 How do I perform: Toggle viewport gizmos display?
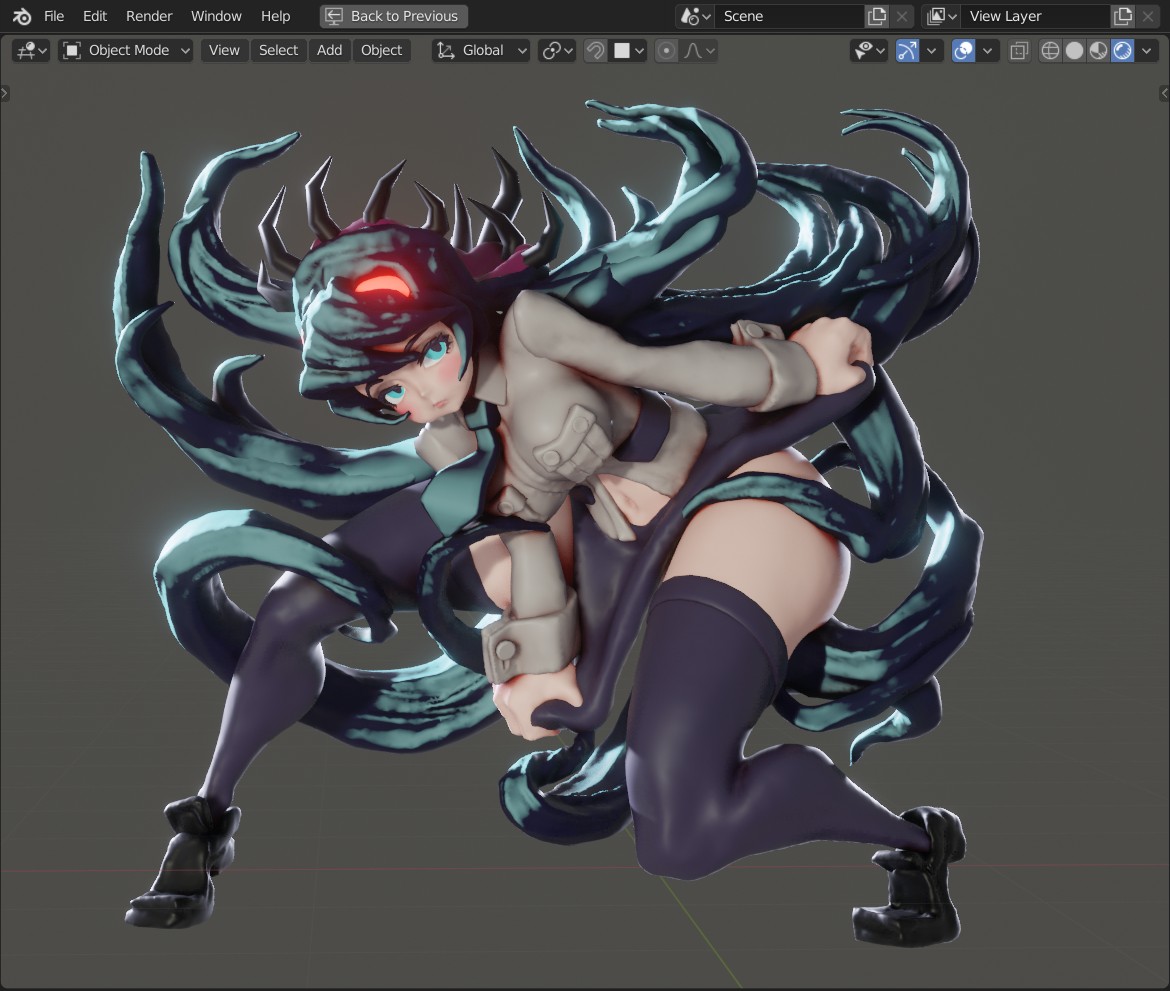tap(907, 50)
